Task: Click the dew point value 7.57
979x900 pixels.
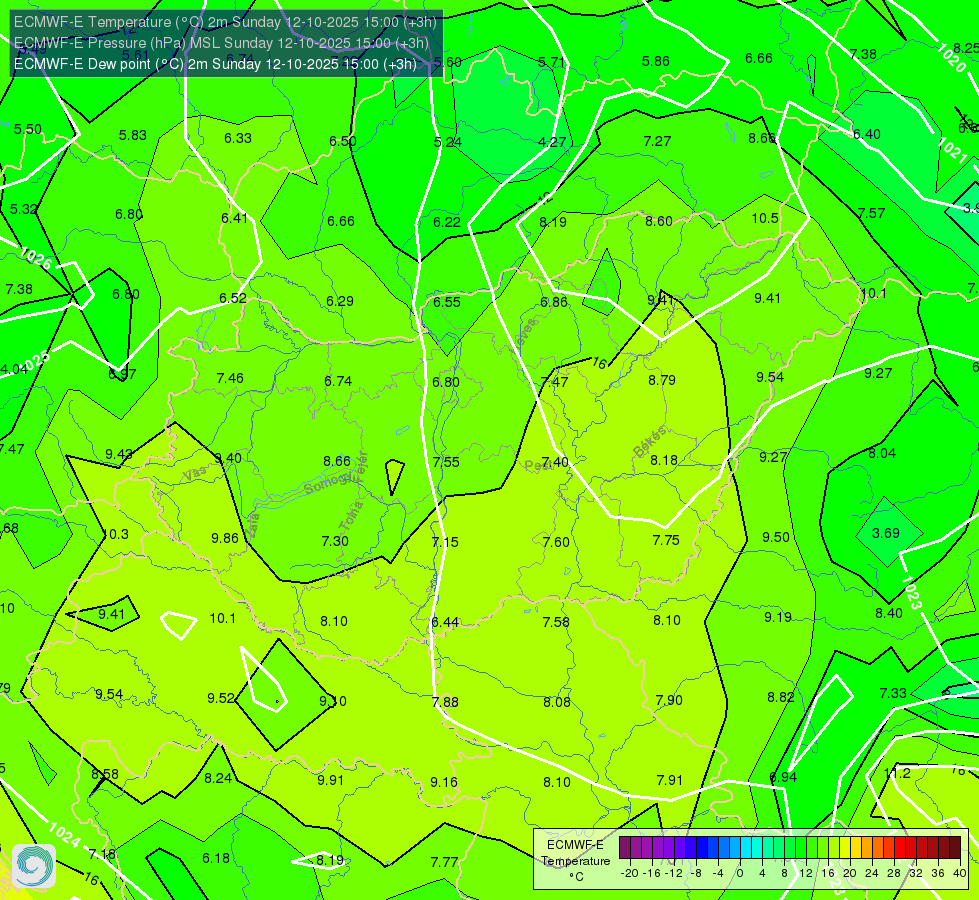Action: coord(871,213)
